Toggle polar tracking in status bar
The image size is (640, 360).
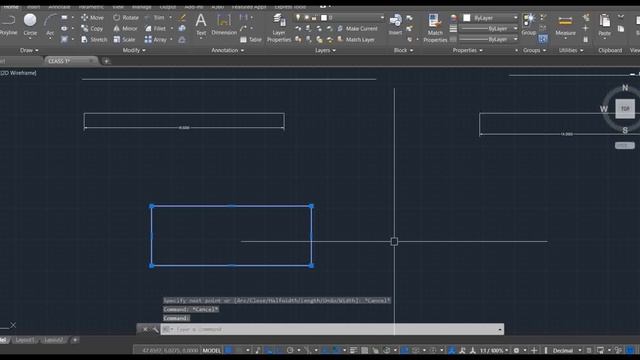(290, 350)
